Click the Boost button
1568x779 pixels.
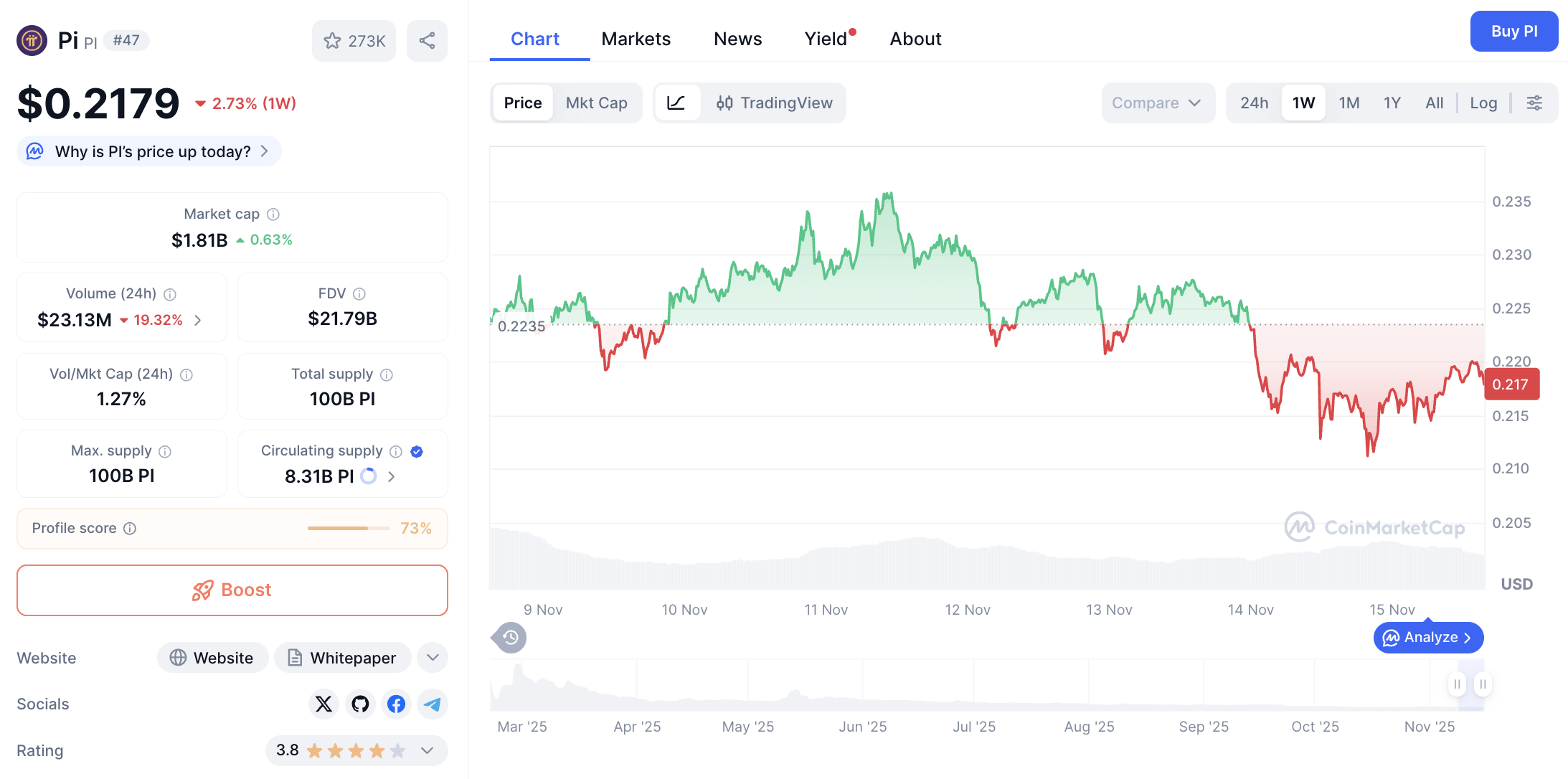click(232, 590)
